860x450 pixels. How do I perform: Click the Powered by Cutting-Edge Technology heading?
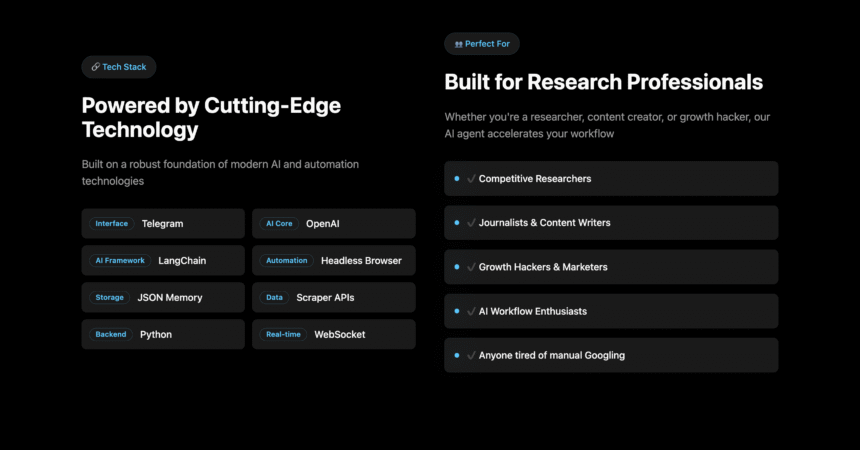point(211,117)
